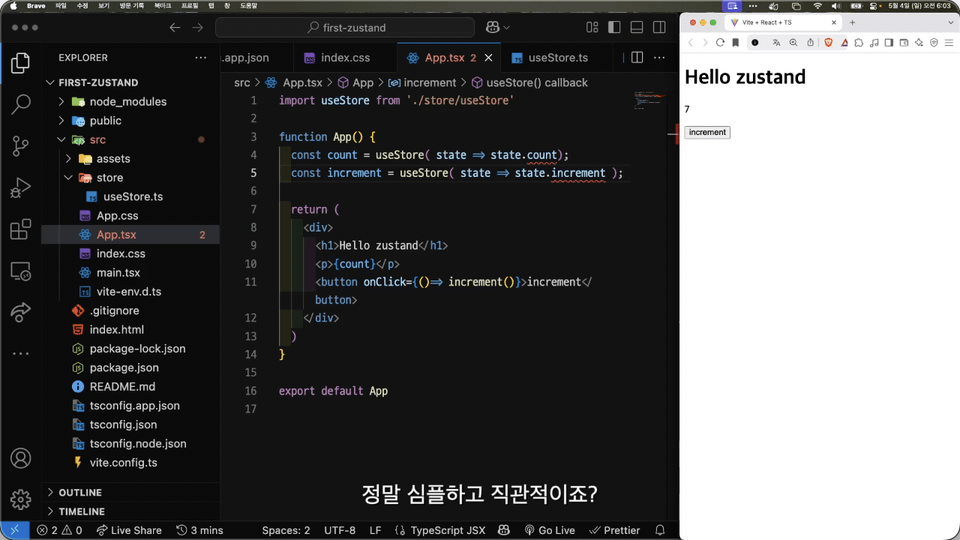
Task: Expand the assets folder
Action: coord(68,159)
